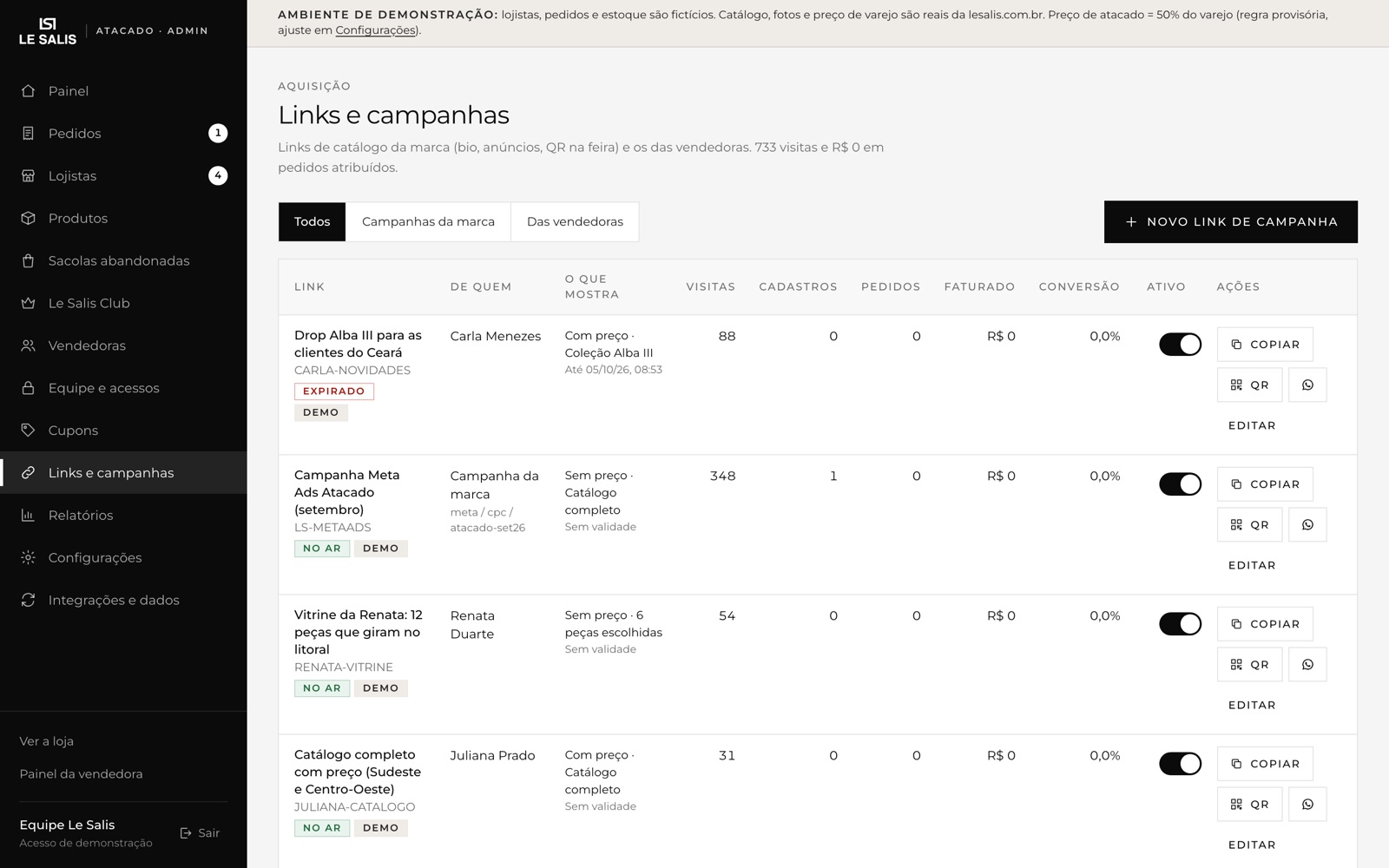Click the NO AR badge on LS-METAADS

click(322, 549)
